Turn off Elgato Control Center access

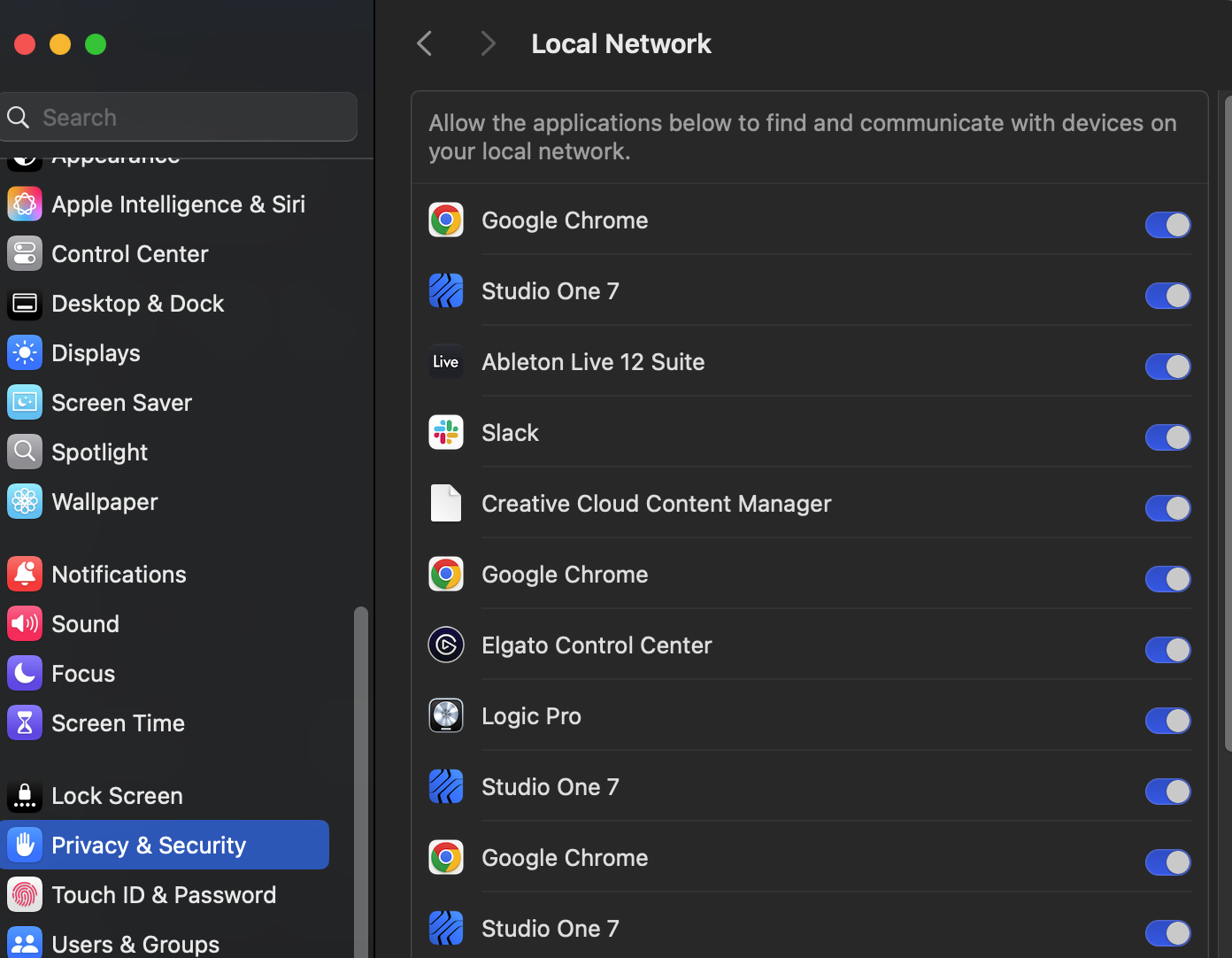(x=1168, y=650)
